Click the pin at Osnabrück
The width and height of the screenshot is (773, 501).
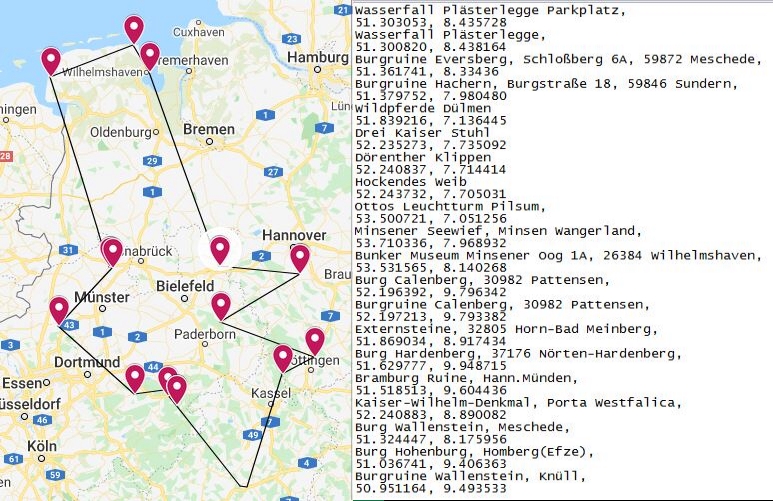point(111,250)
